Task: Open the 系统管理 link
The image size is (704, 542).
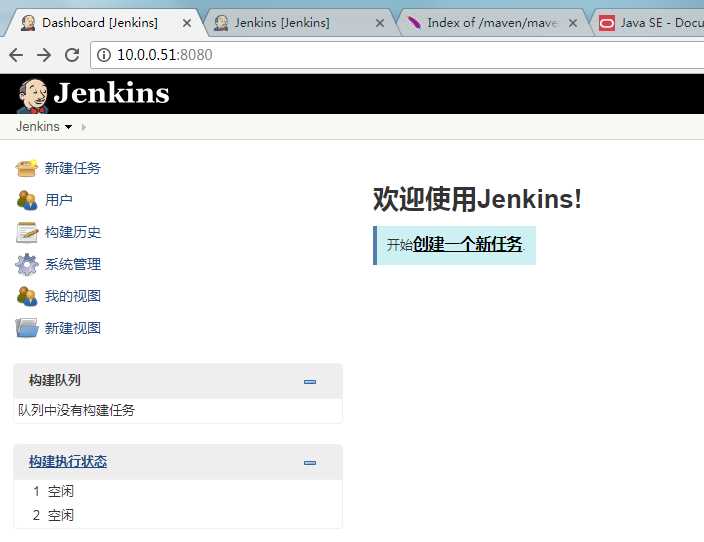Action: (73, 264)
